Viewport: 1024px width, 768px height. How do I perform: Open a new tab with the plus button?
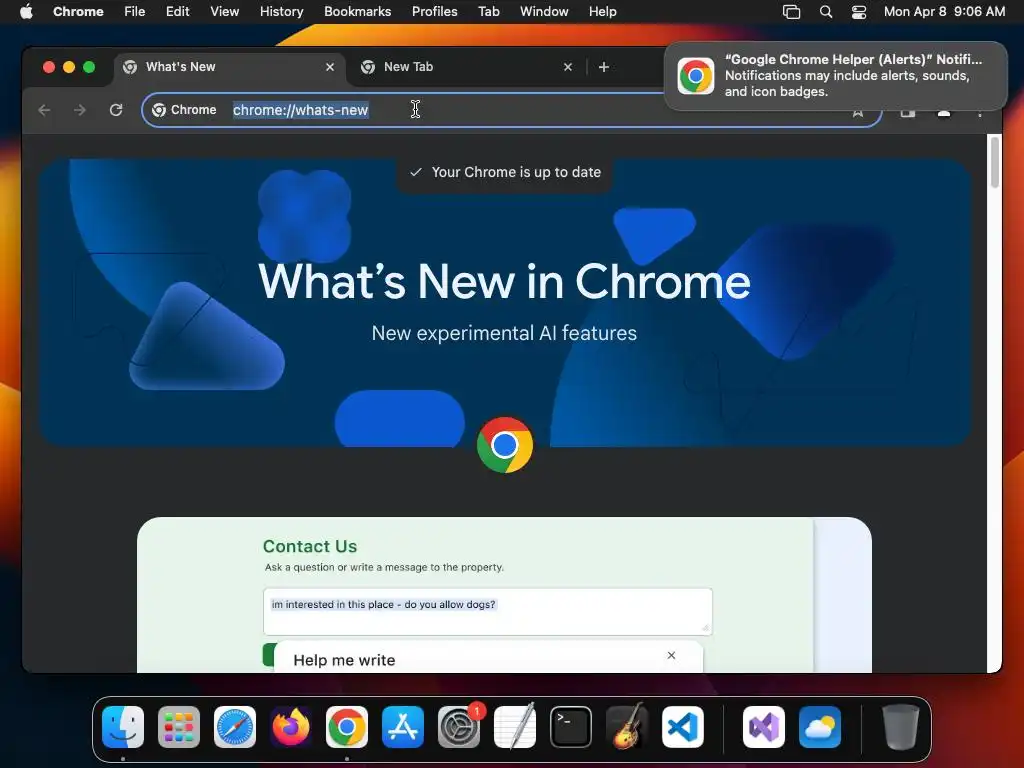click(603, 67)
